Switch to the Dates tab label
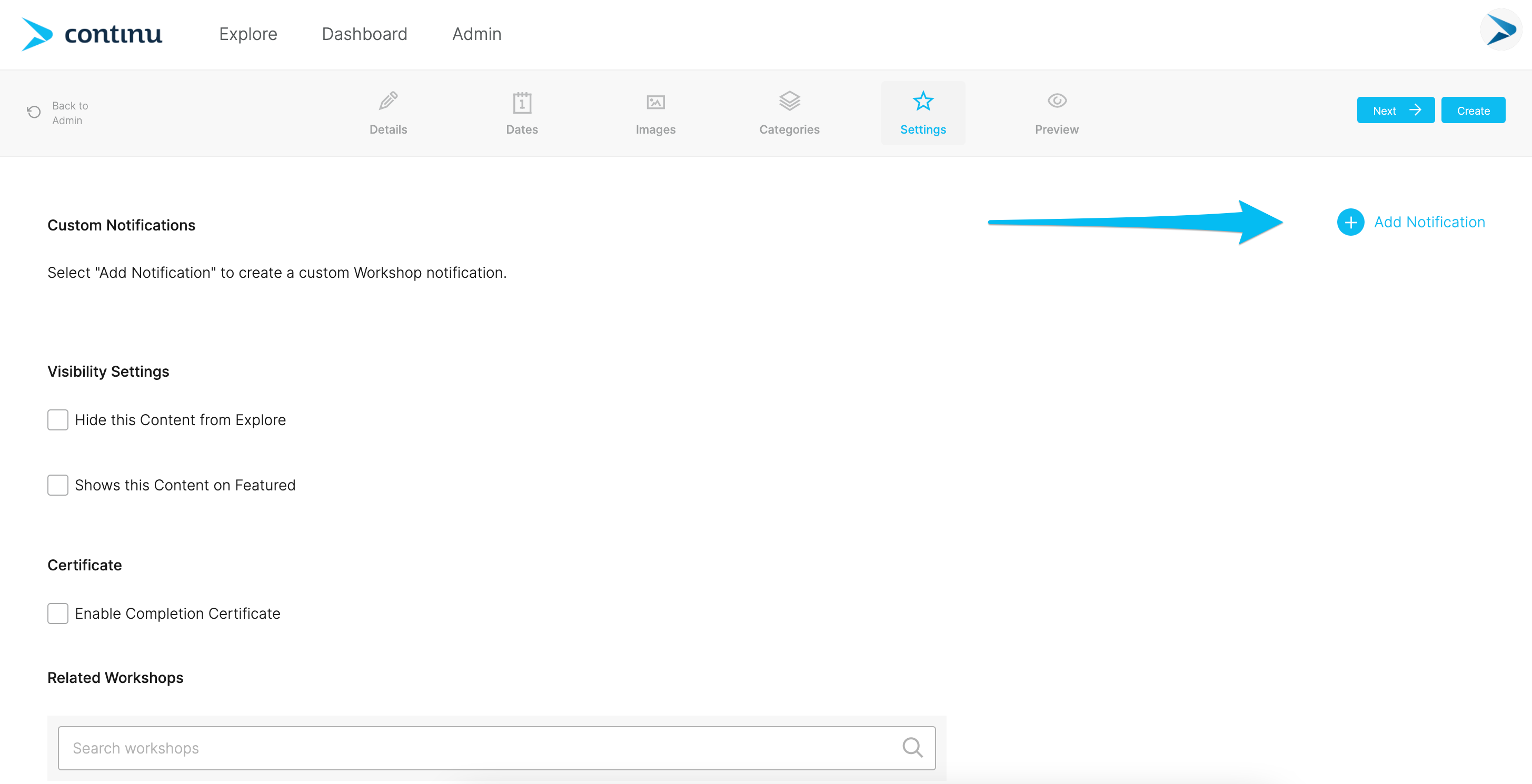Viewport: 1532px width, 784px height. tap(522, 129)
